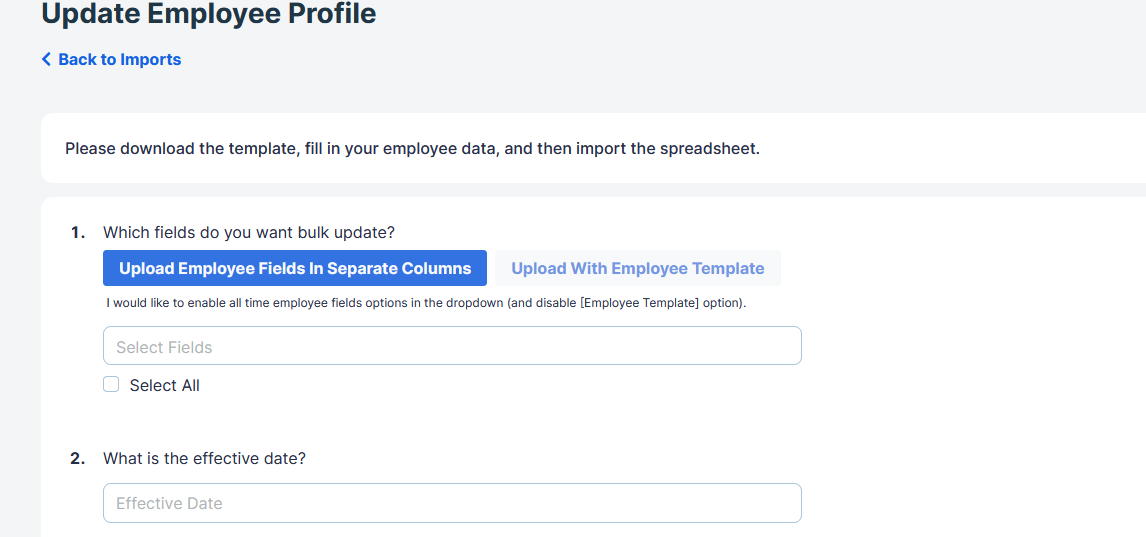The height and width of the screenshot is (537, 1146).
Task: Switch to Upload With Employee Template
Action: point(637,268)
